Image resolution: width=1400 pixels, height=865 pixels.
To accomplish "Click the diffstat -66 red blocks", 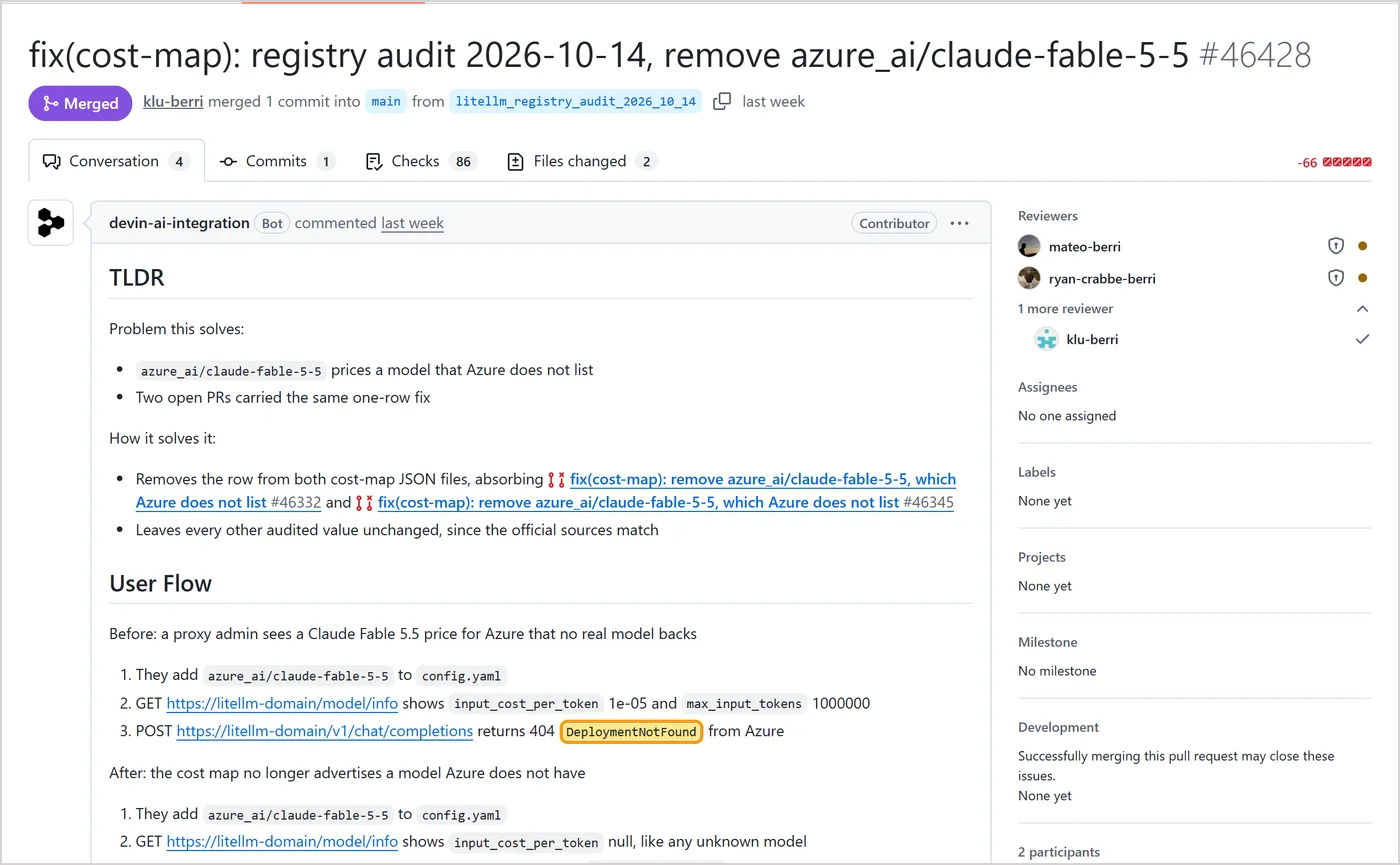I will click(1334, 162).
